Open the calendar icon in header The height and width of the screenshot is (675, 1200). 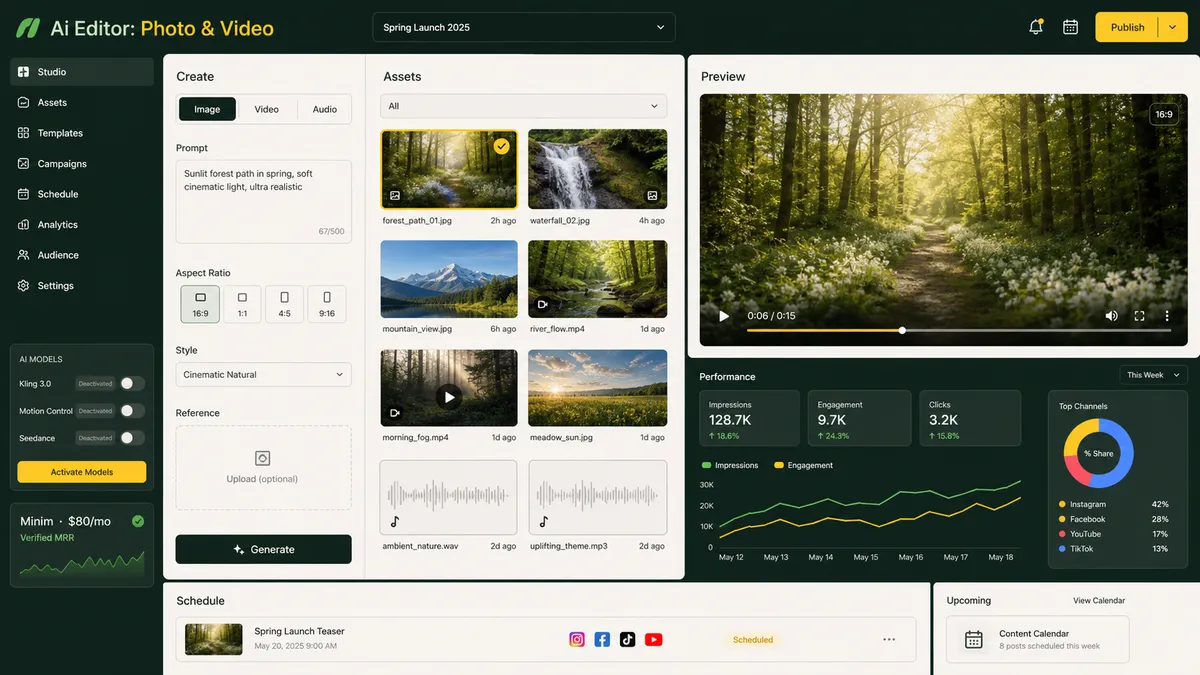point(1070,27)
